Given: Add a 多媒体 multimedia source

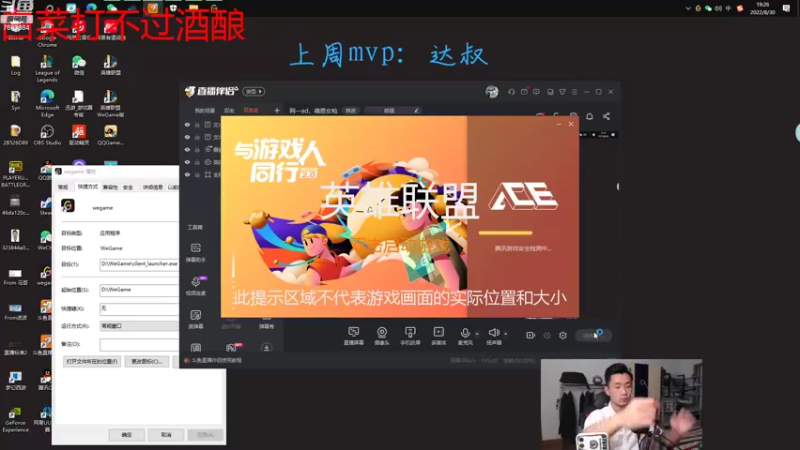Looking at the screenshot, I should click(439, 336).
